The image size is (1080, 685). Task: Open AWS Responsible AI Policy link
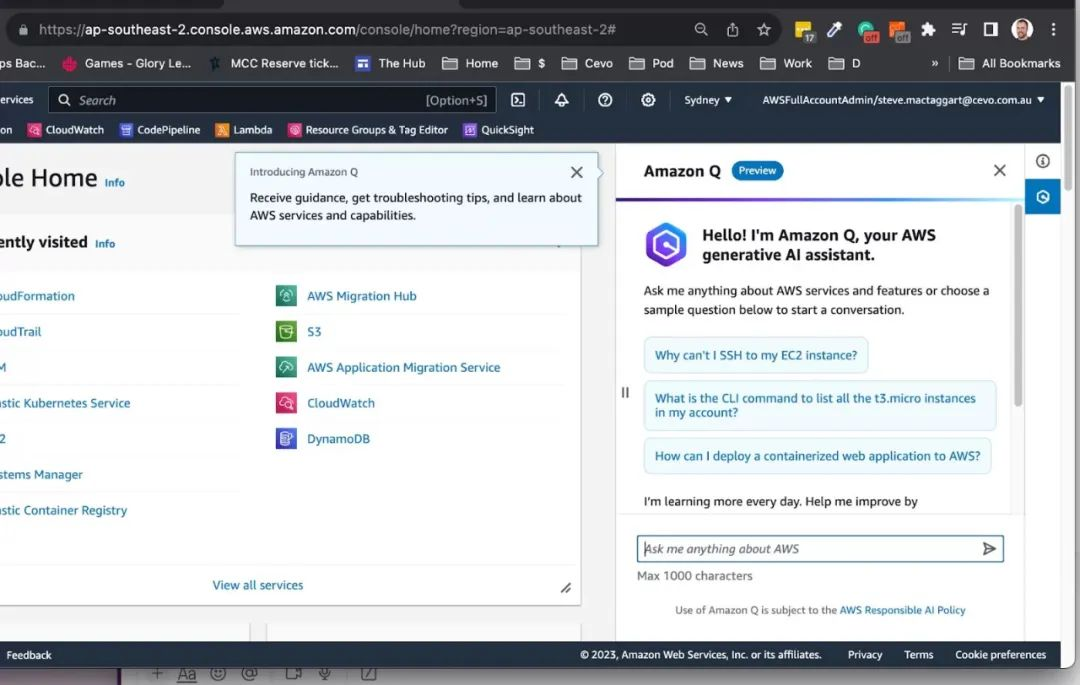(x=902, y=610)
